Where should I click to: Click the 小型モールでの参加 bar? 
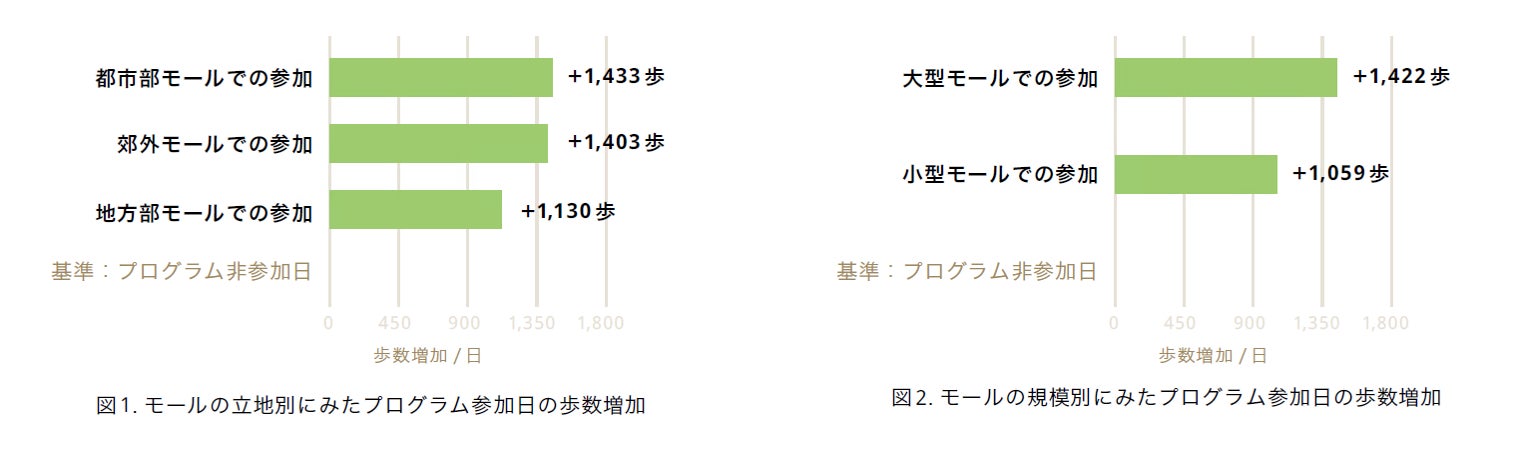click(1195, 174)
